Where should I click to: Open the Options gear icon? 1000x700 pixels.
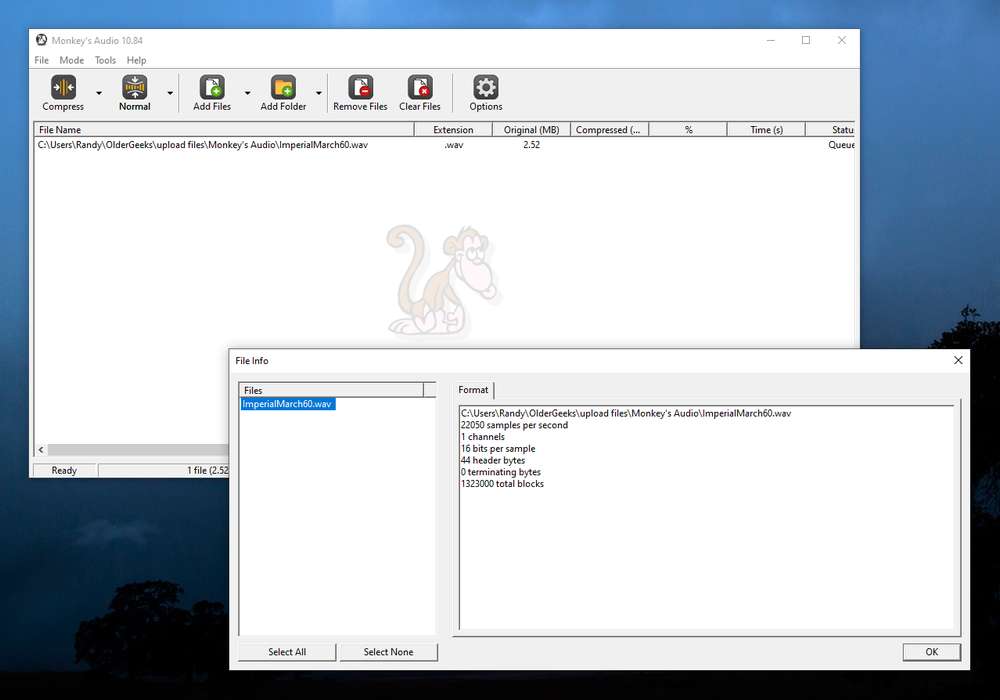[485, 87]
